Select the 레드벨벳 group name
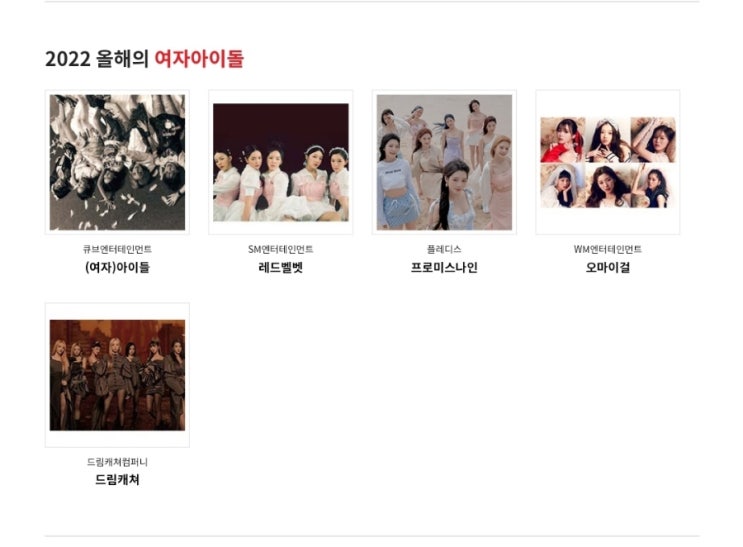 click(281, 267)
